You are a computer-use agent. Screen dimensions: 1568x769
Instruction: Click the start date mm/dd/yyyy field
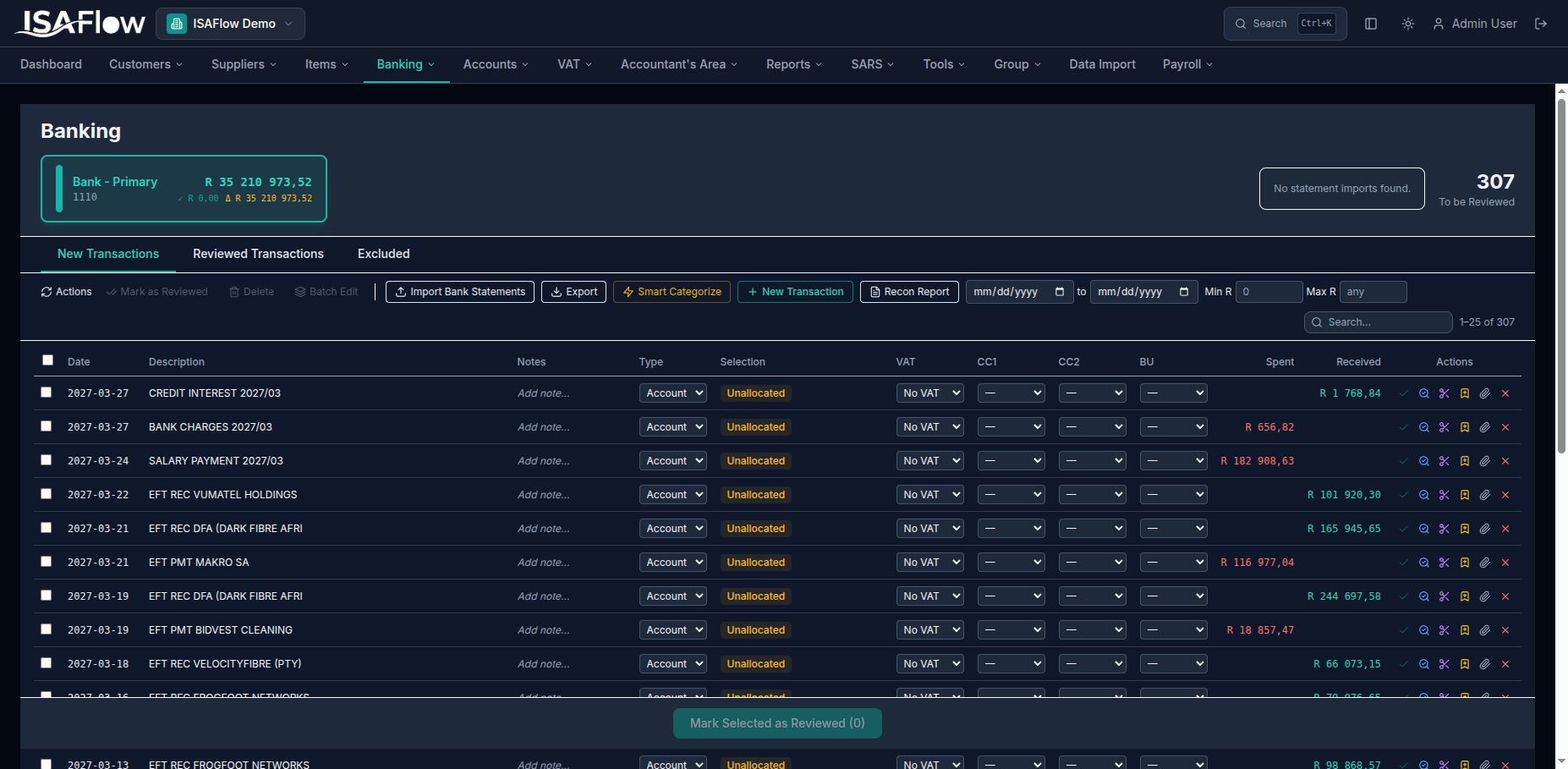[x=1019, y=292]
